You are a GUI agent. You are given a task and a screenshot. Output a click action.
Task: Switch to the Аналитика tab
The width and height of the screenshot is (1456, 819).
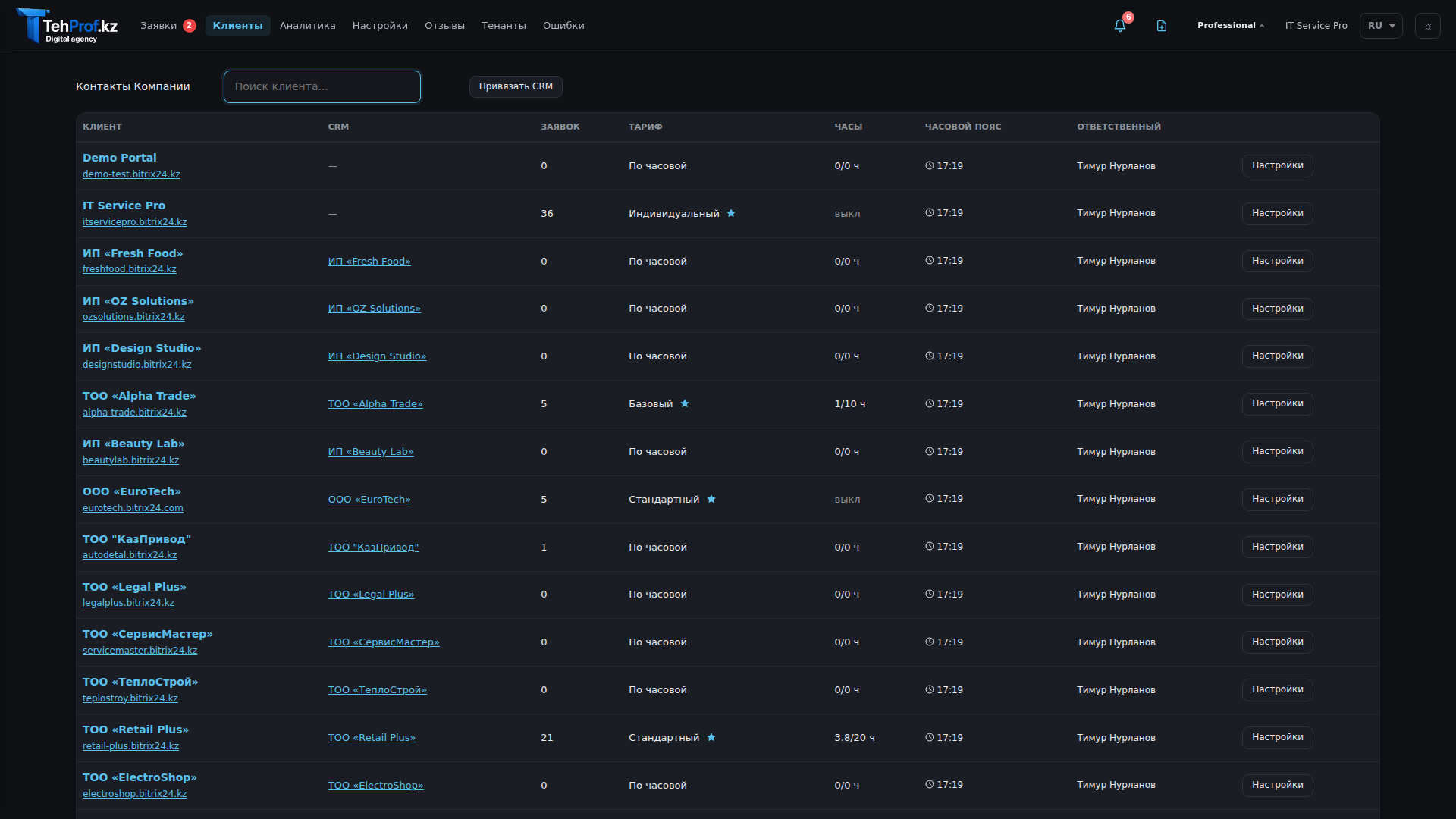tap(307, 26)
